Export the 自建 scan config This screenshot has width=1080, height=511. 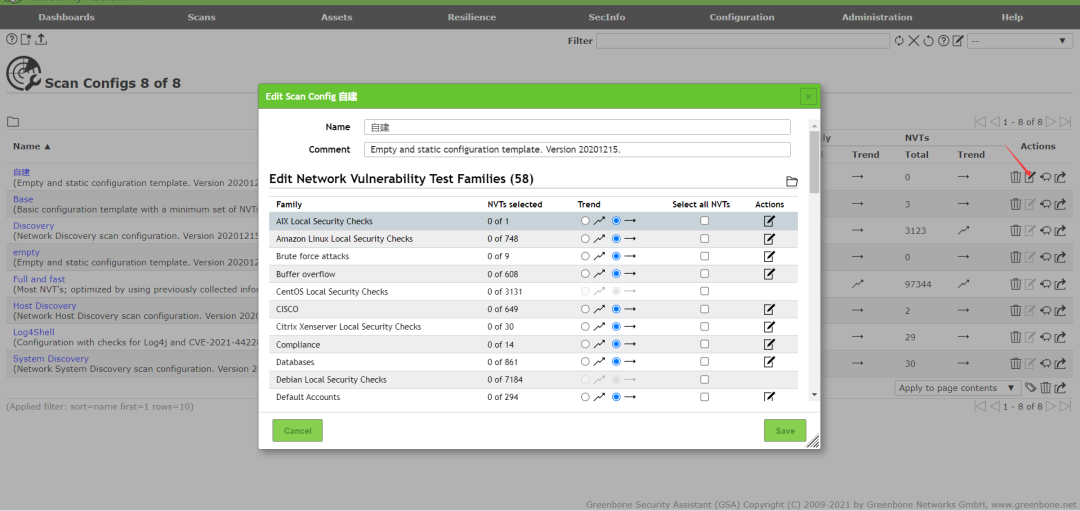pos(1061,177)
